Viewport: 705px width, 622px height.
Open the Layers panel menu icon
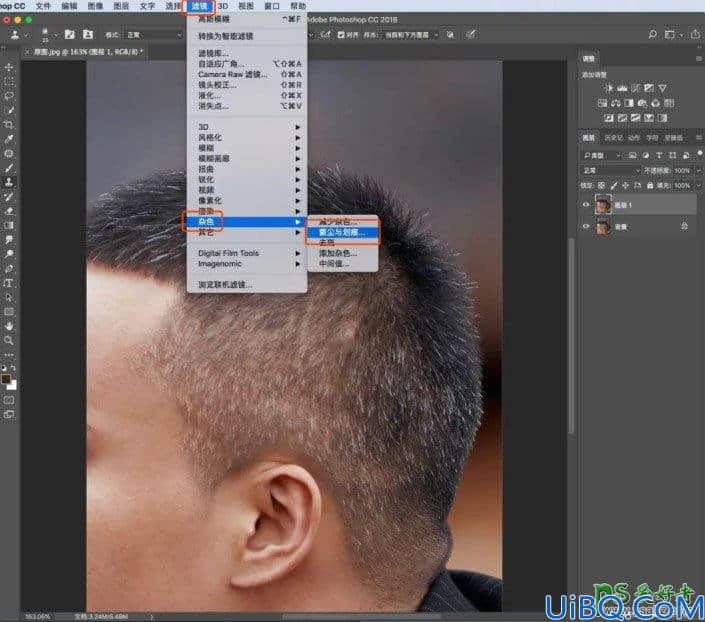click(699, 138)
